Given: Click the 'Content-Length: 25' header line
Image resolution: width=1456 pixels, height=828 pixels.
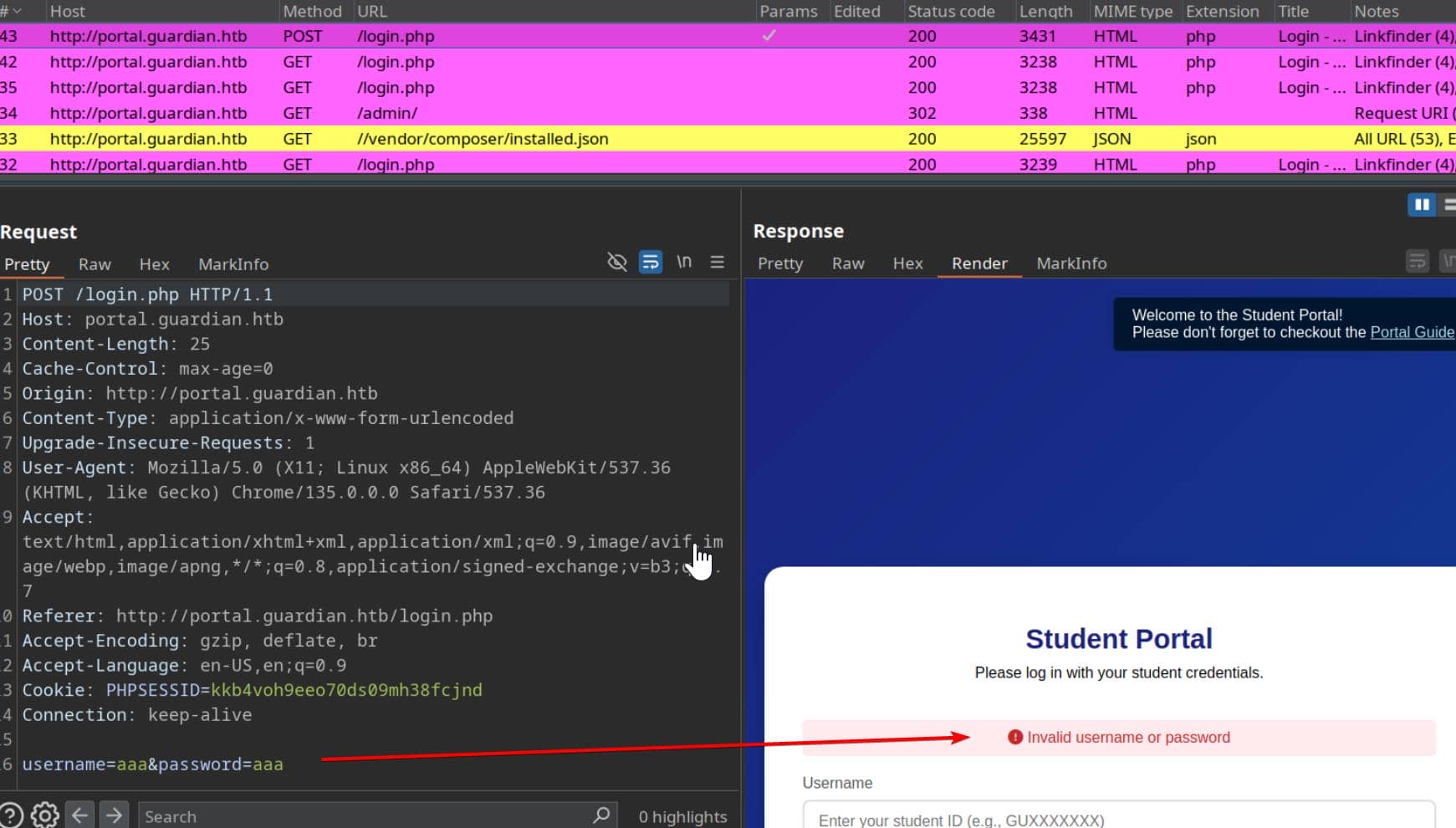Looking at the screenshot, I should [x=116, y=344].
